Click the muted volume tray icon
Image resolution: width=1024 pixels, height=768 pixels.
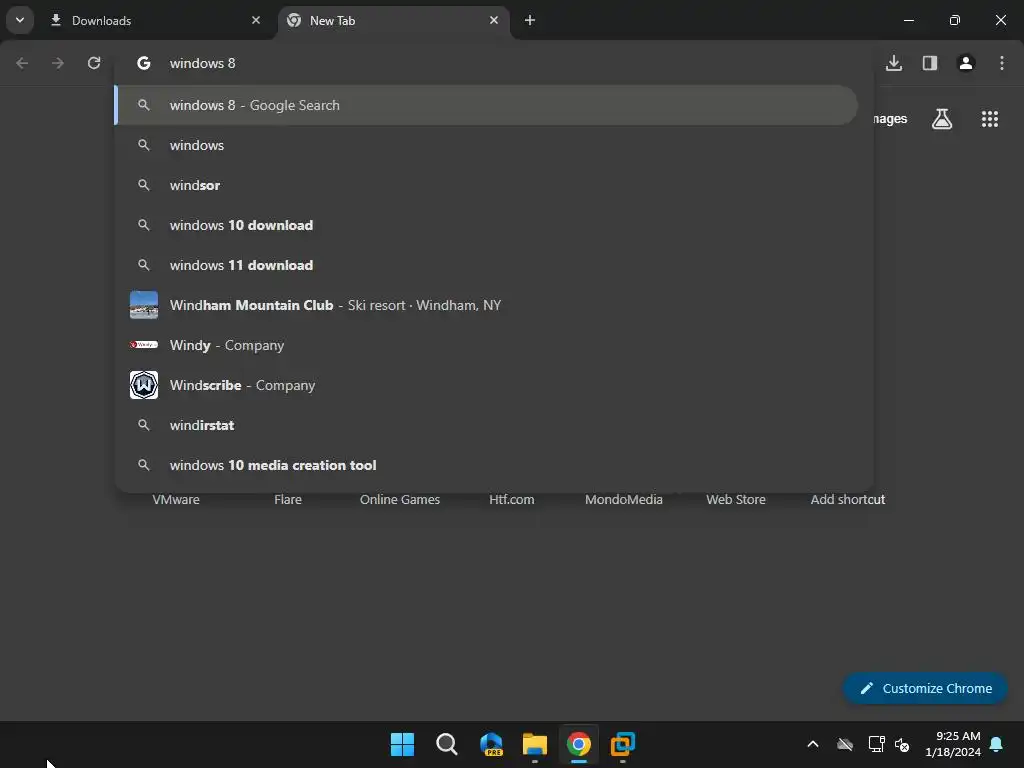[x=902, y=744]
